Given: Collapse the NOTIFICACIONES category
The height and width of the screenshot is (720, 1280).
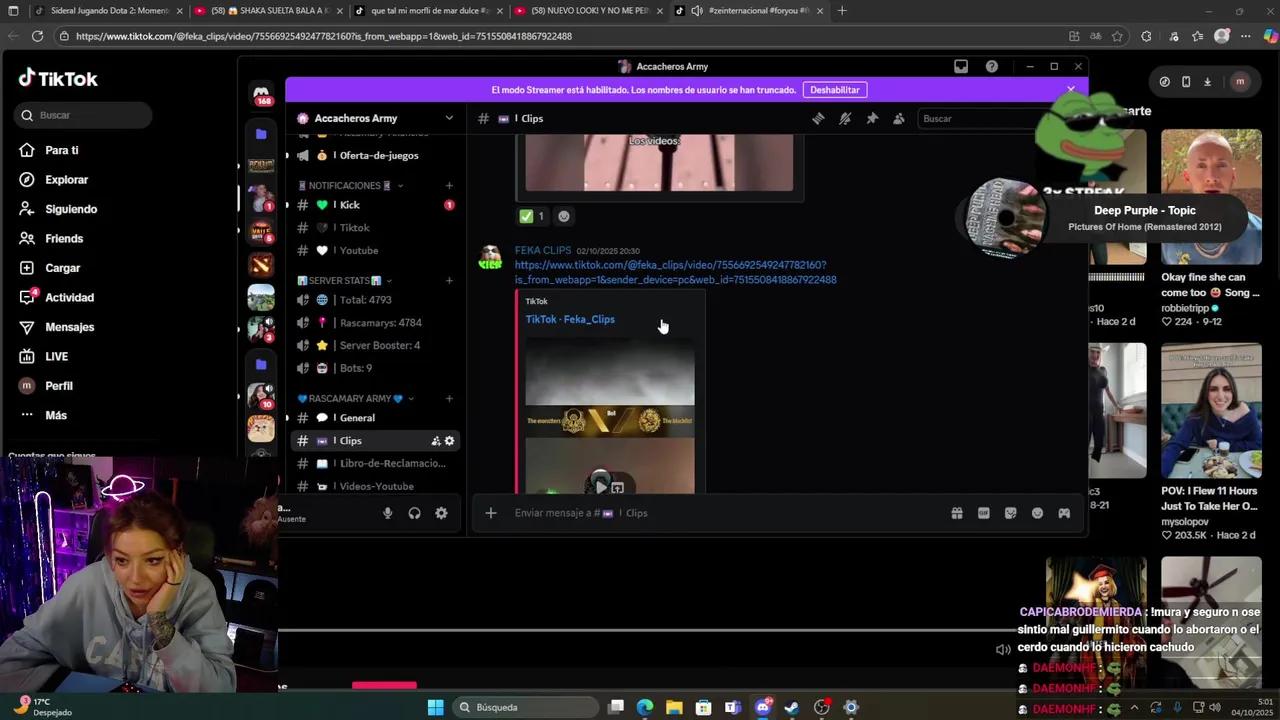Looking at the screenshot, I should pos(344,186).
